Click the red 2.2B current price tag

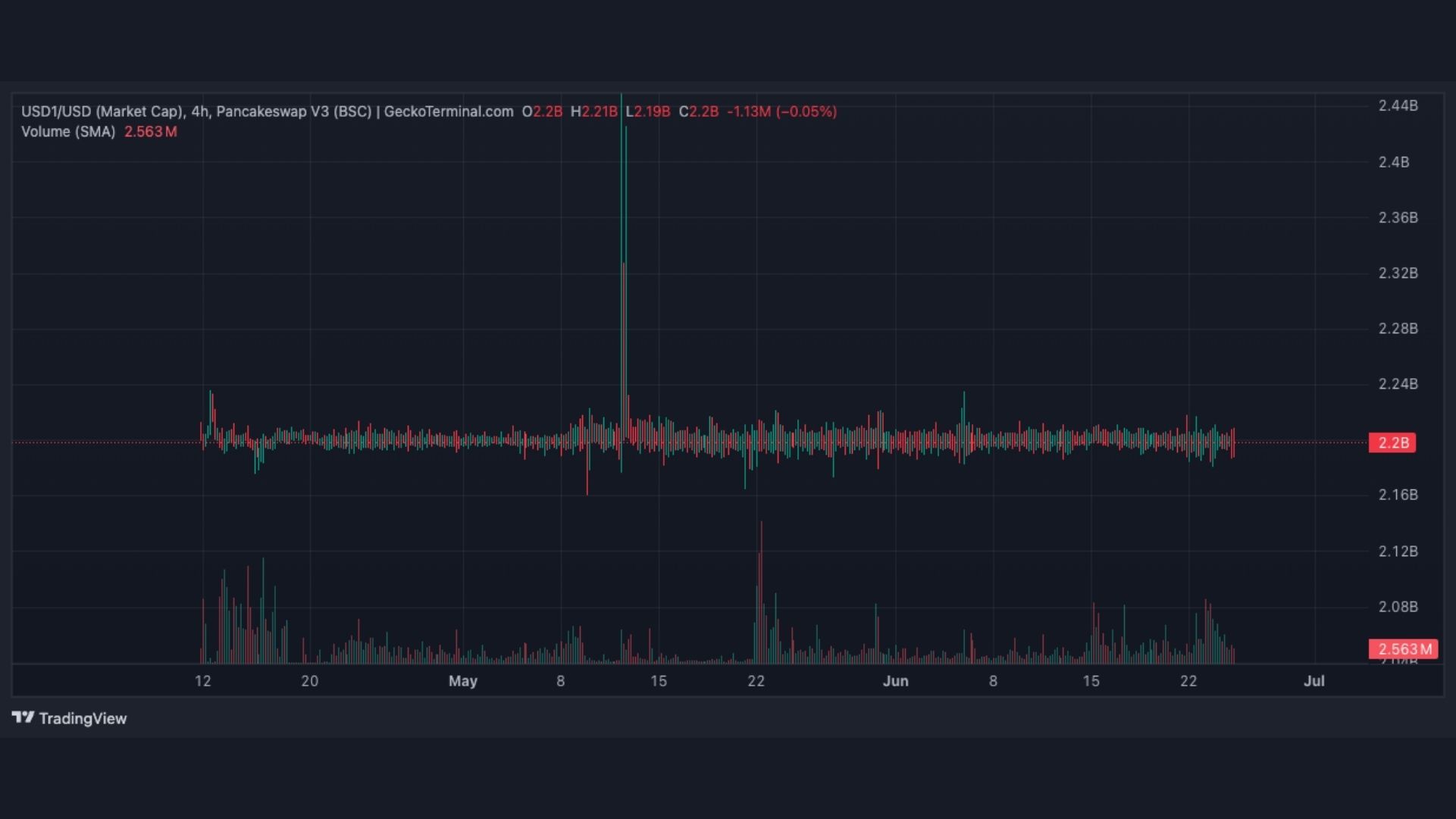pyautogui.click(x=1392, y=442)
